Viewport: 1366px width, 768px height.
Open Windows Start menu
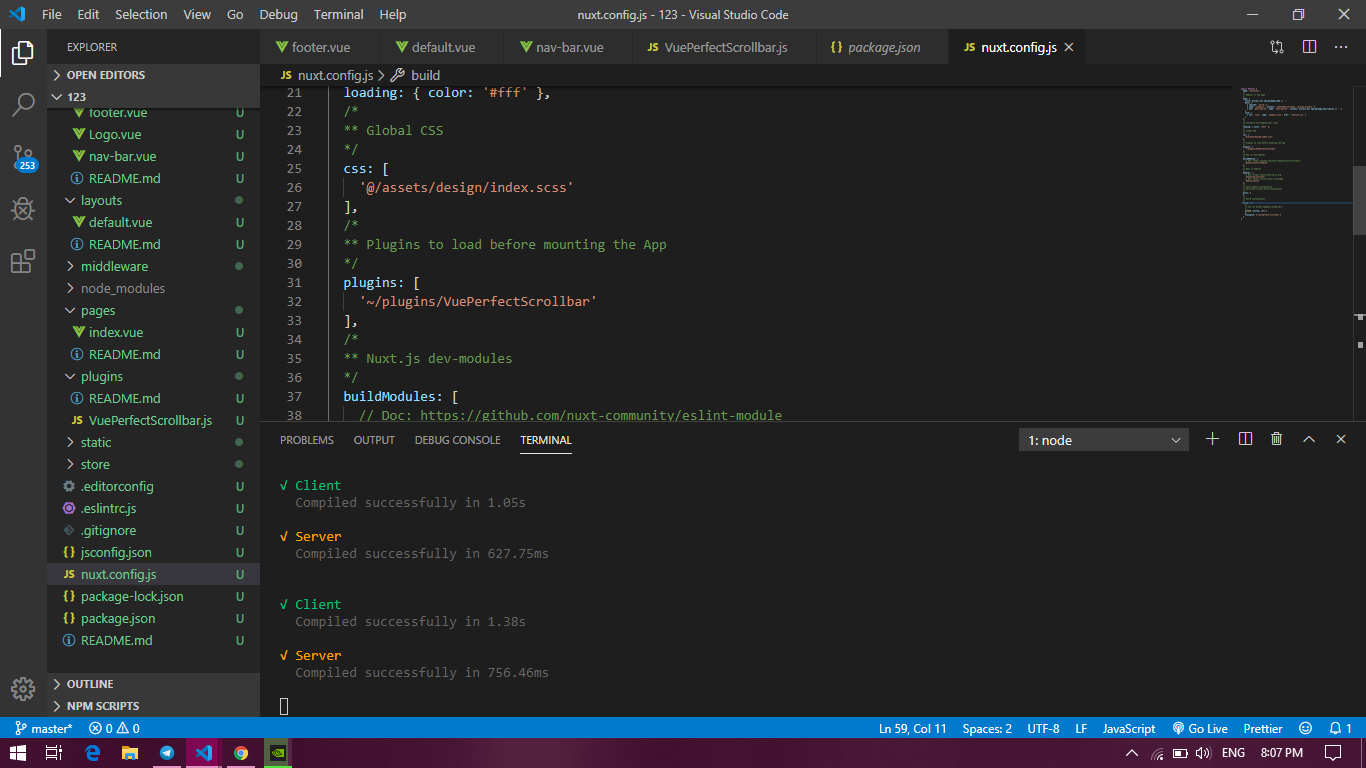18,752
